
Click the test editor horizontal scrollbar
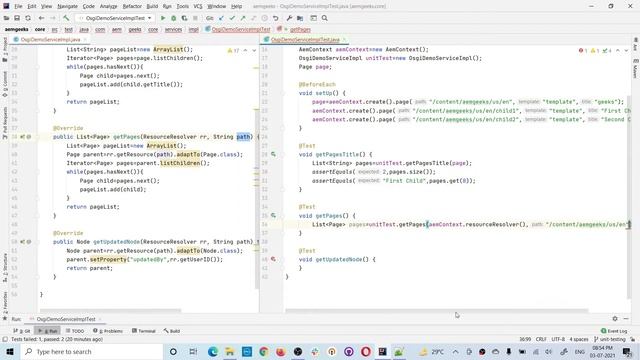click(x=437, y=311)
